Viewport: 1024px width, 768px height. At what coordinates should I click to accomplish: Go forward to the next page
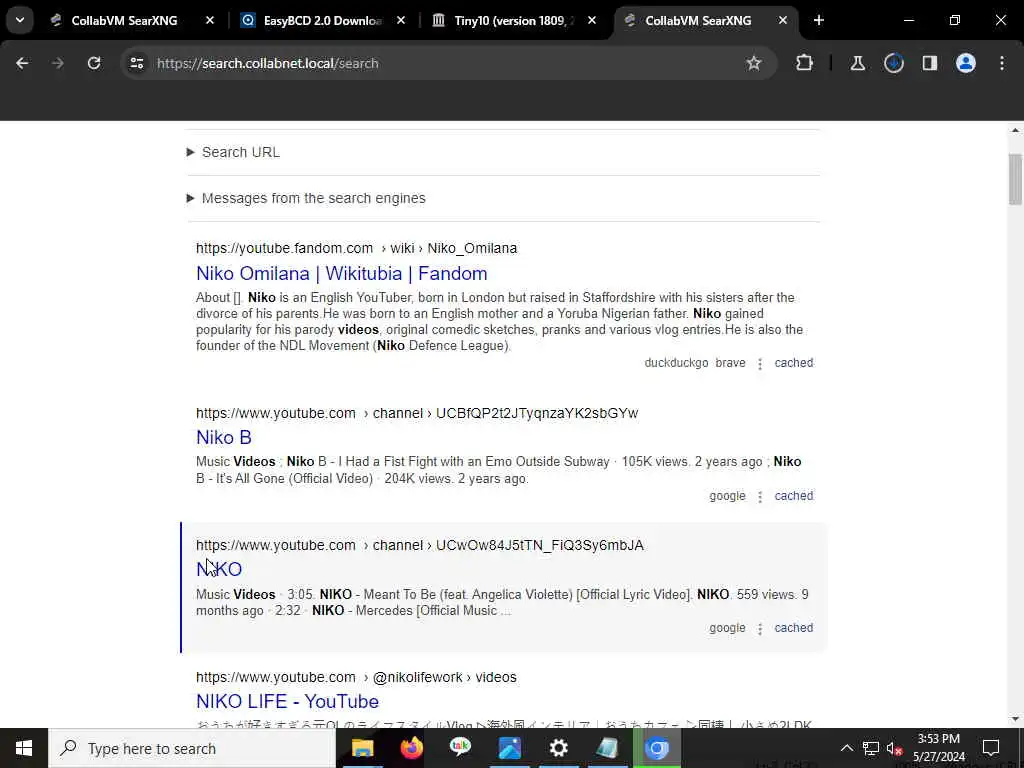[x=58, y=63]
